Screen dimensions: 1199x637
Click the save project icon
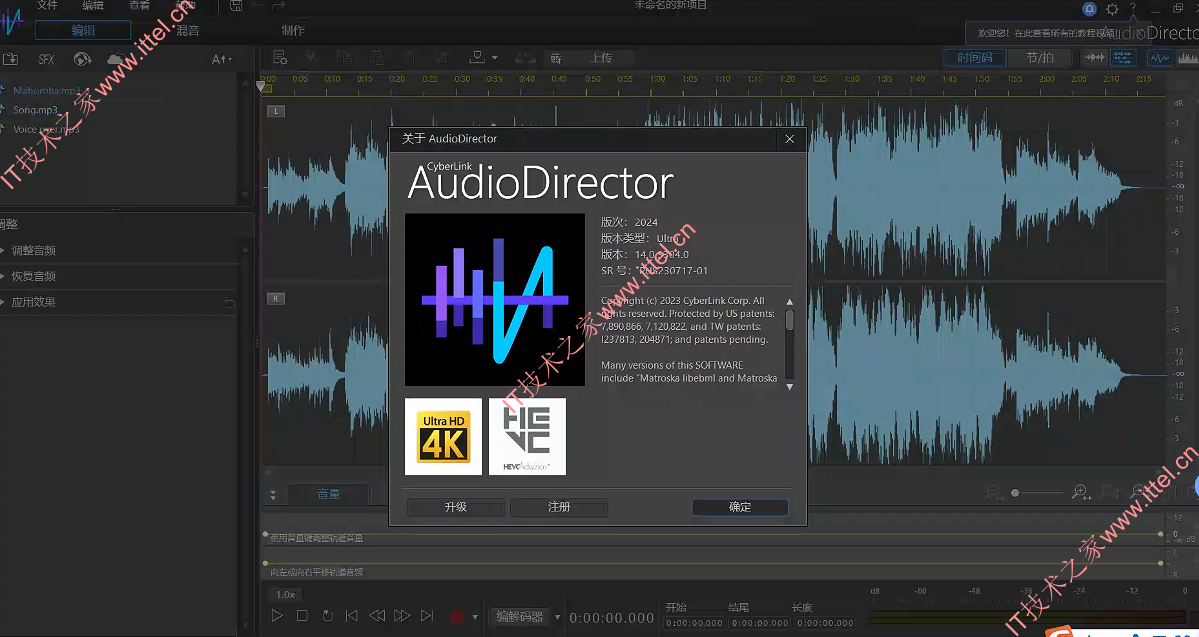[x=236, y=6]
